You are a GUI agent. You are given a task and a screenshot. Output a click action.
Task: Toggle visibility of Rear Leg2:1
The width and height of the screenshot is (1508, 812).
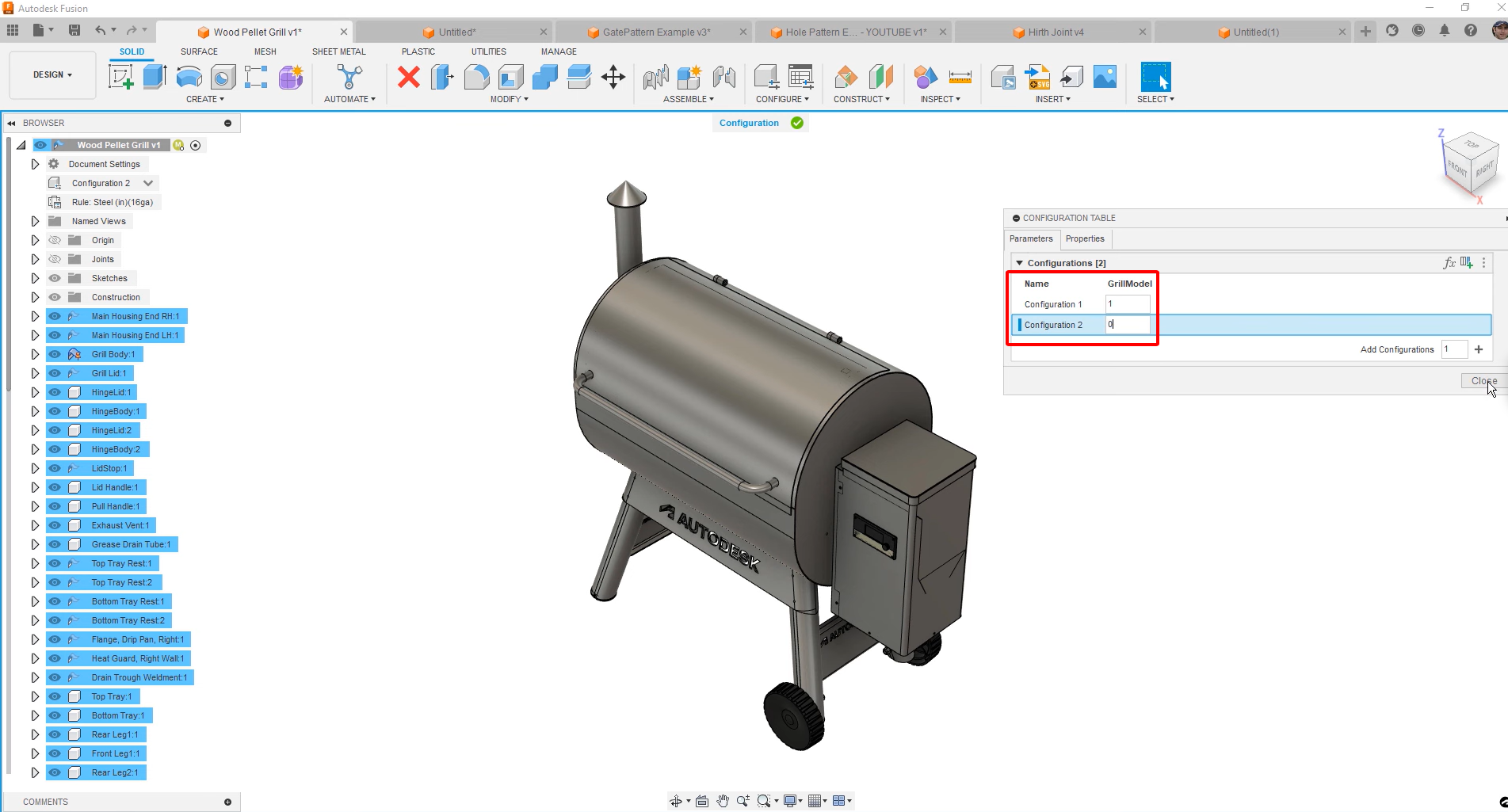[x=55, y=772]
